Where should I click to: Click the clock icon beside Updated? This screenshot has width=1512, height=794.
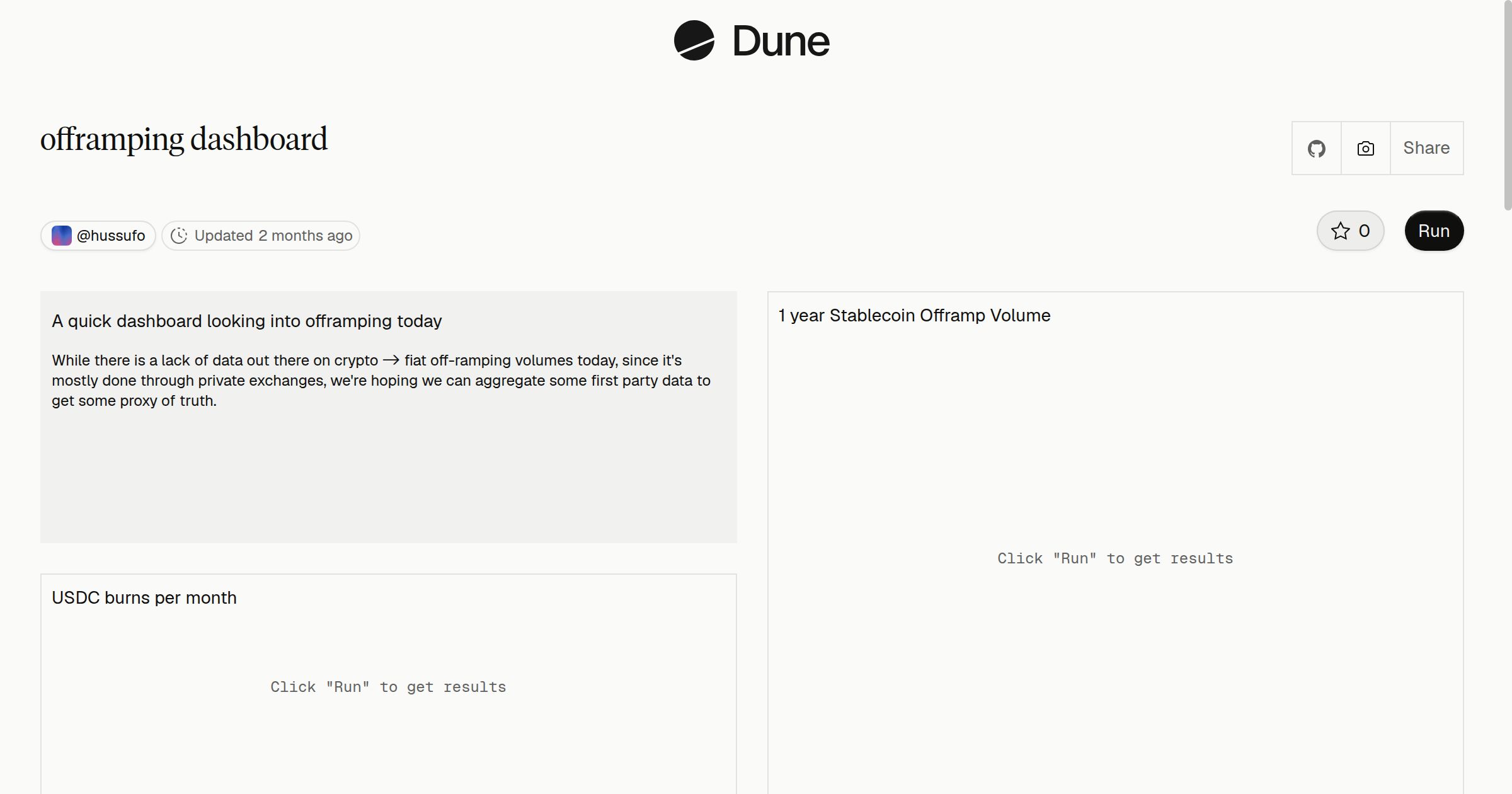point(179,236)
